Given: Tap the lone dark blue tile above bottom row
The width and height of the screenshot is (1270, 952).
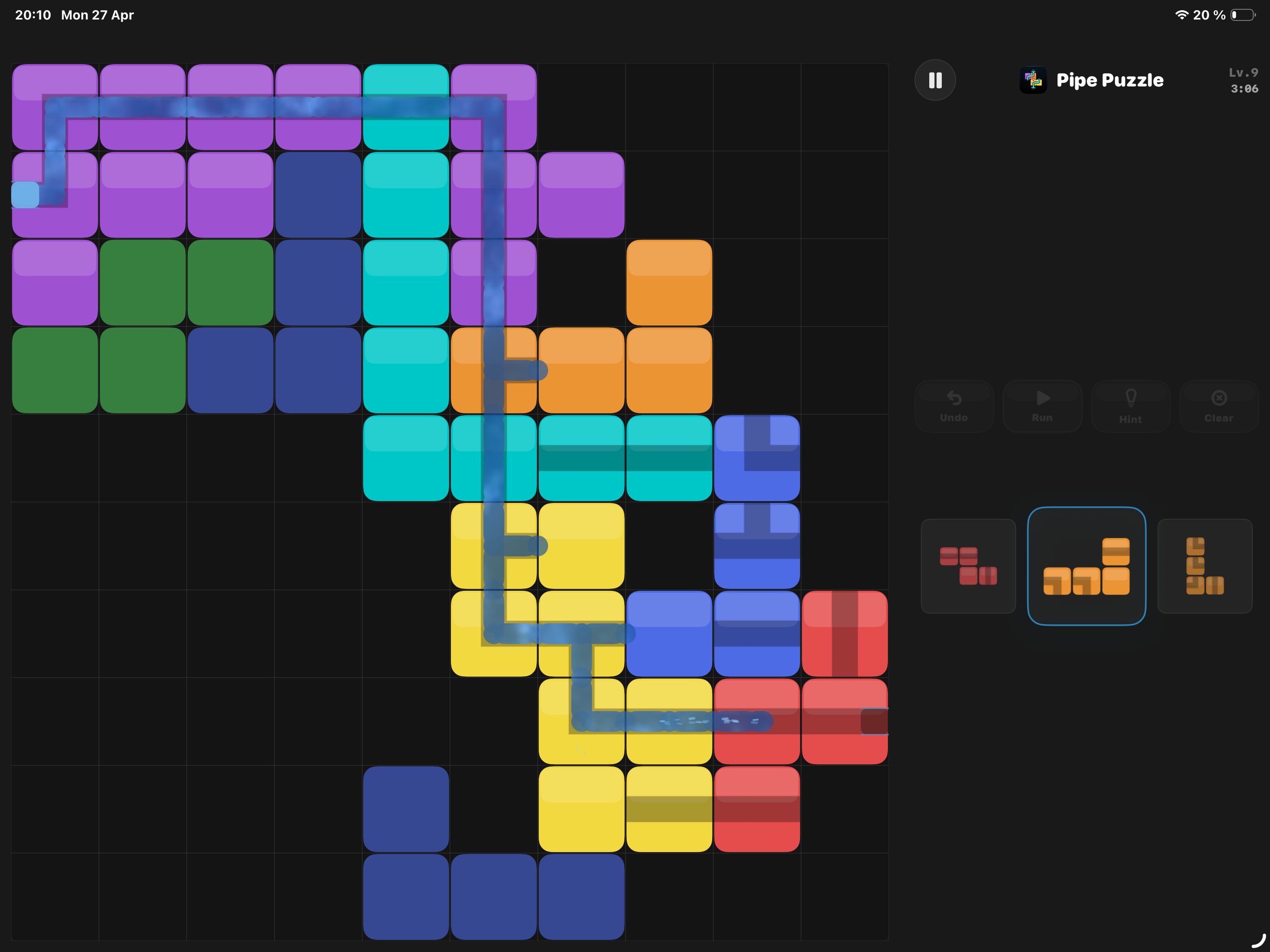Looking at the screenshot, I should (x=406, y=809).
